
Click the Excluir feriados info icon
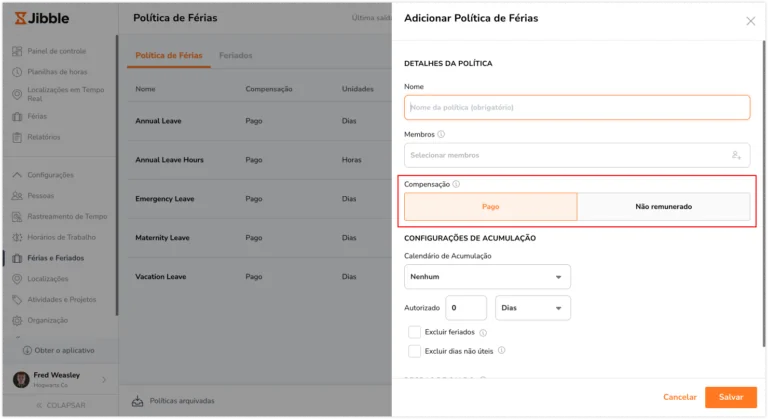[483, 333]
